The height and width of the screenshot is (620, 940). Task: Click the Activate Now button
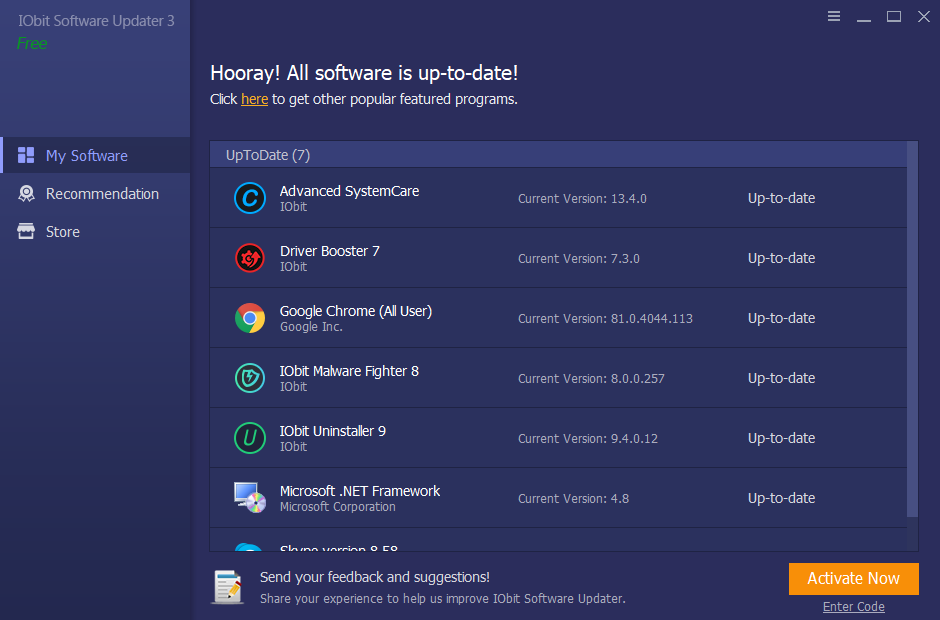854,579
